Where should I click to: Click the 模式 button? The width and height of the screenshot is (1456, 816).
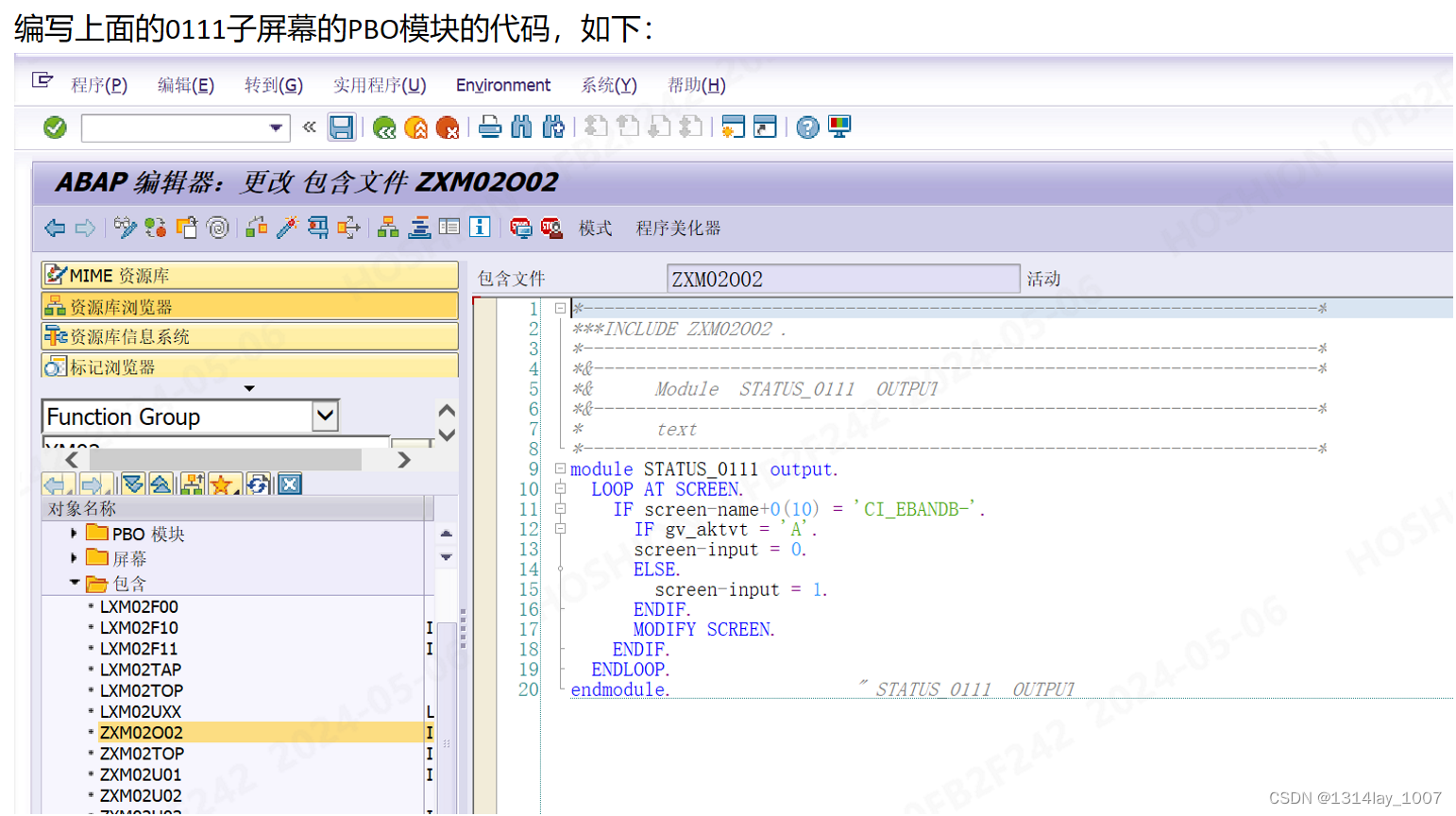[x=595, y=229]
